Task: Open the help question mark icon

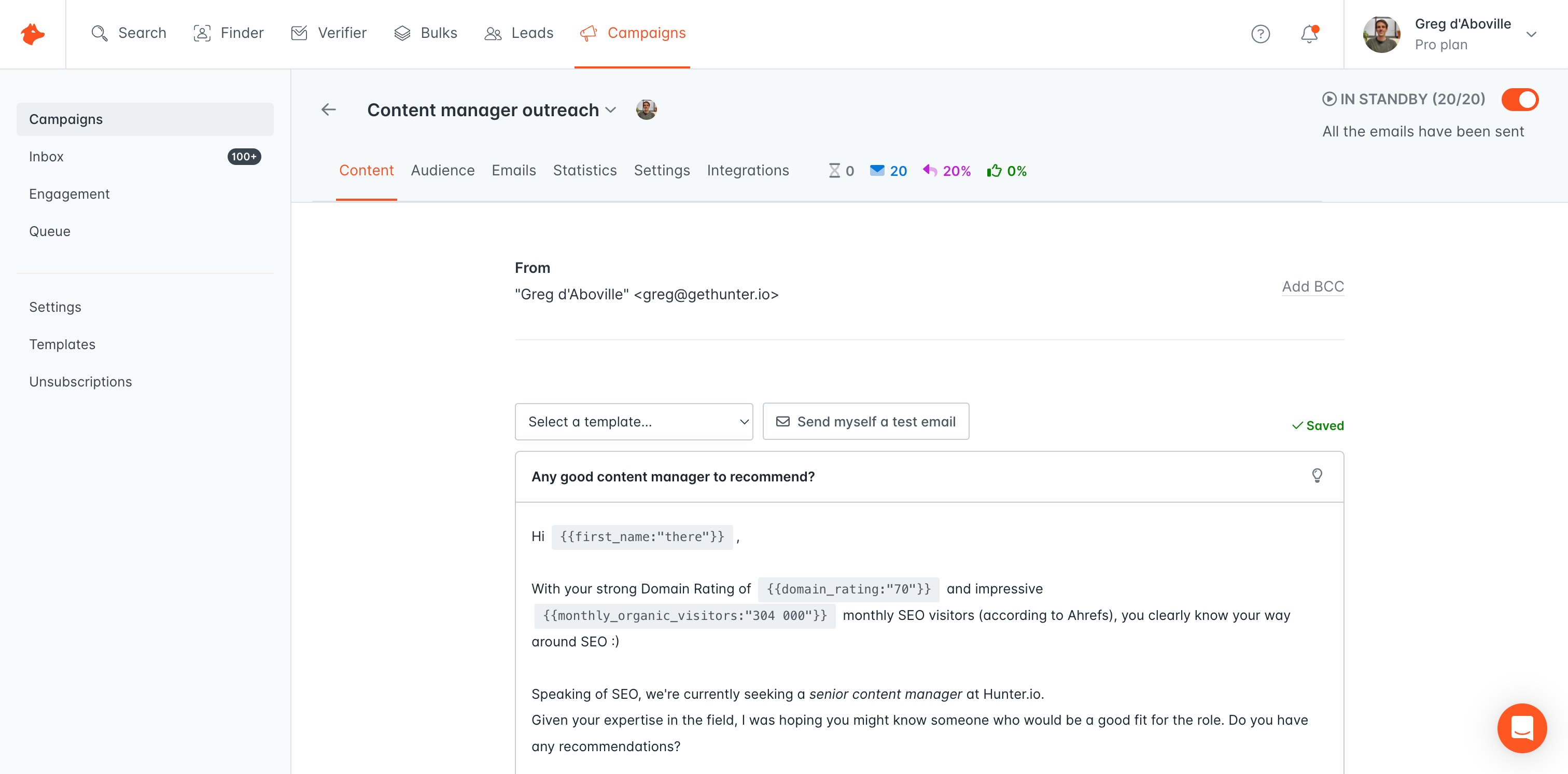Action: [x=1260, y=34]
